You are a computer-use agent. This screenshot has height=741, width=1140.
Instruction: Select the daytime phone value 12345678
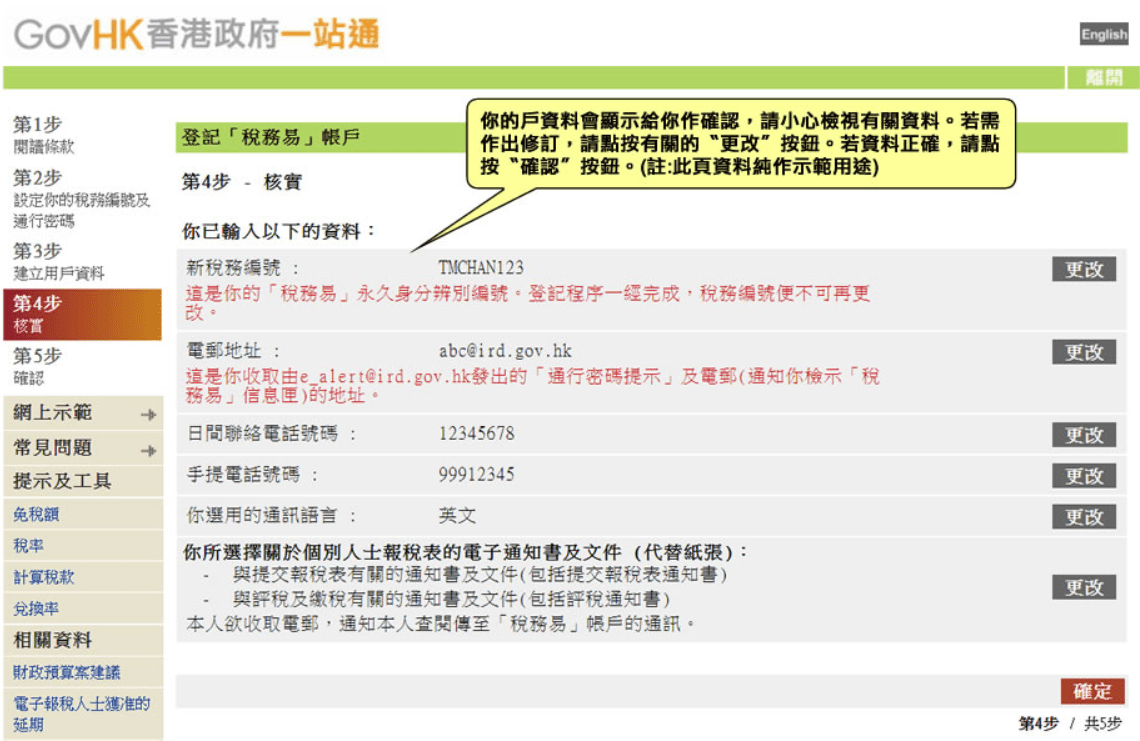[x=476, y=433]
